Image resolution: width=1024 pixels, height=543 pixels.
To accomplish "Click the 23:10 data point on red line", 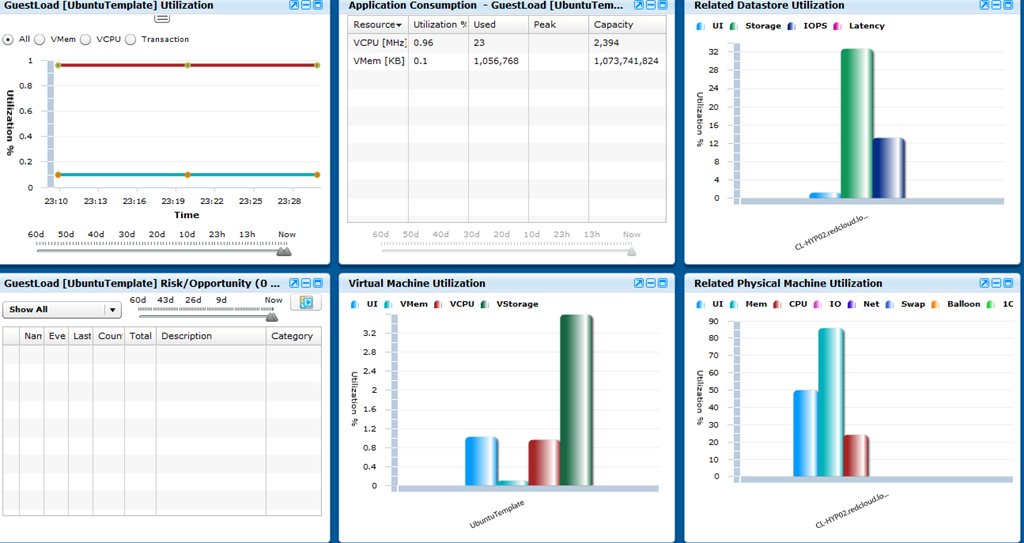I will (58, 65).
